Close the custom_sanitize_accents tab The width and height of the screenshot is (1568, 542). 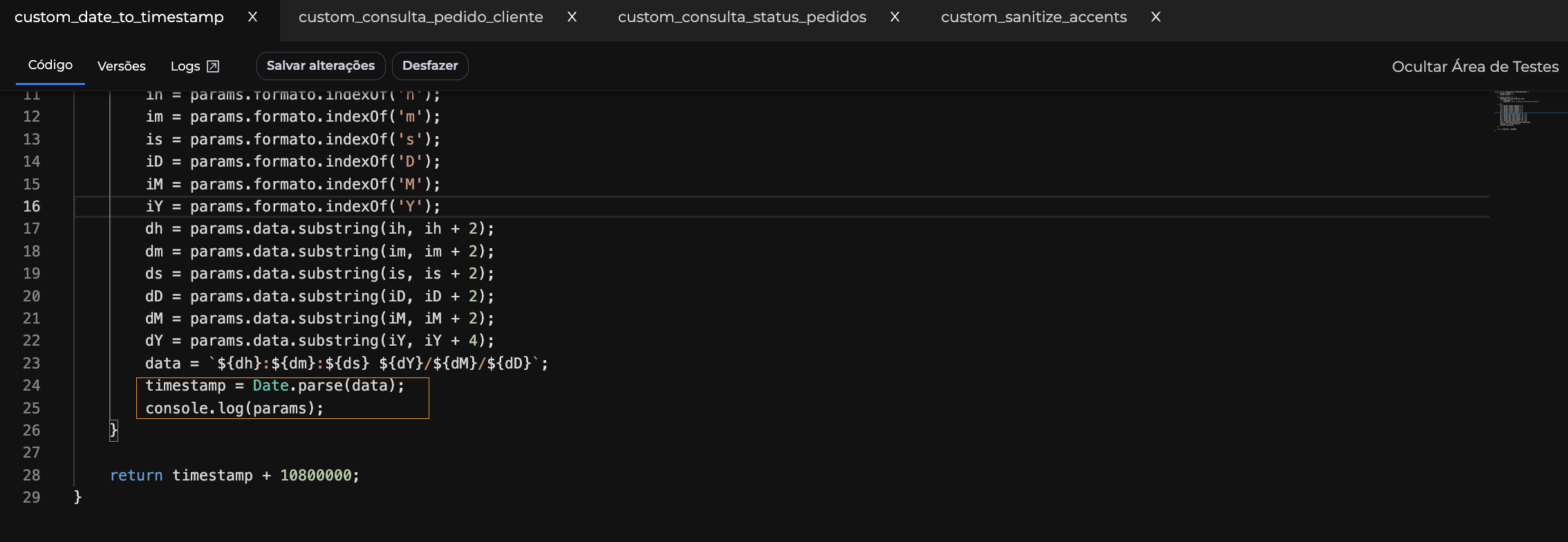[1155, 17]
